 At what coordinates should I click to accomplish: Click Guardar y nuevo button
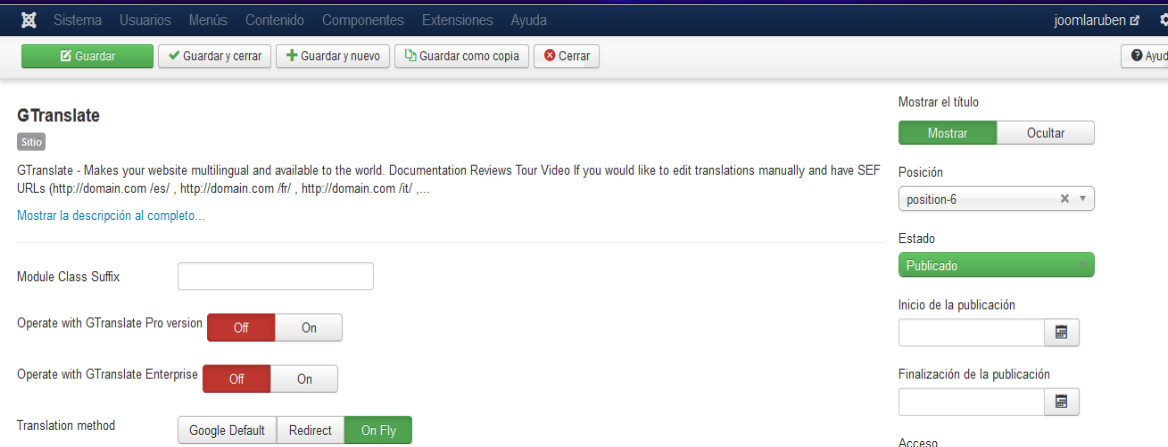[332, 56]
